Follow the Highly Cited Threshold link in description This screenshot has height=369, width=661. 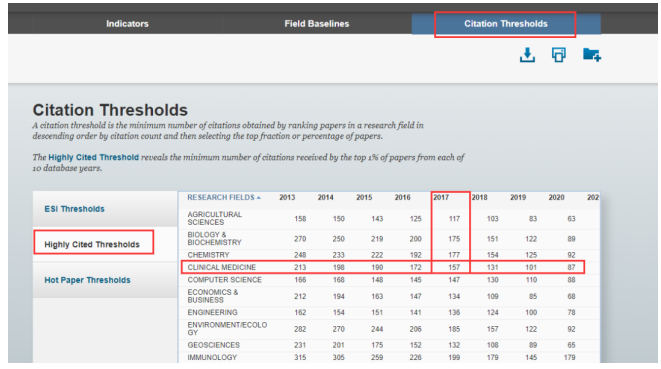pyautogui.click(x=94, y=157)
